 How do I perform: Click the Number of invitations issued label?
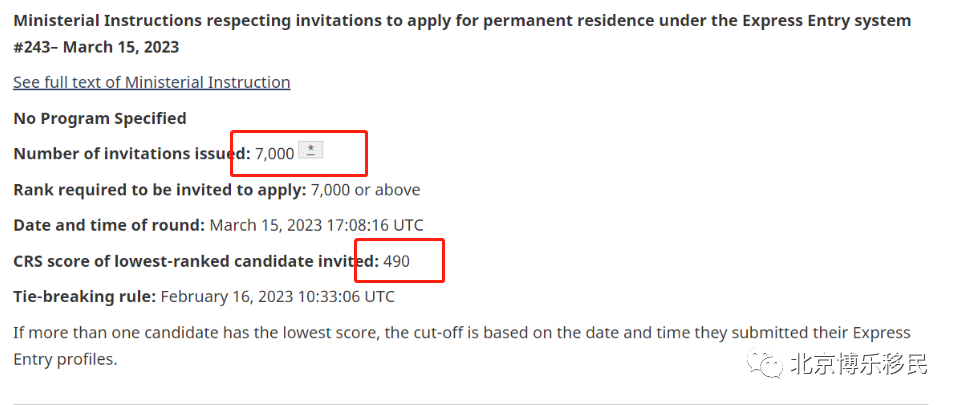pyautogui.click(x=132, y=153)
